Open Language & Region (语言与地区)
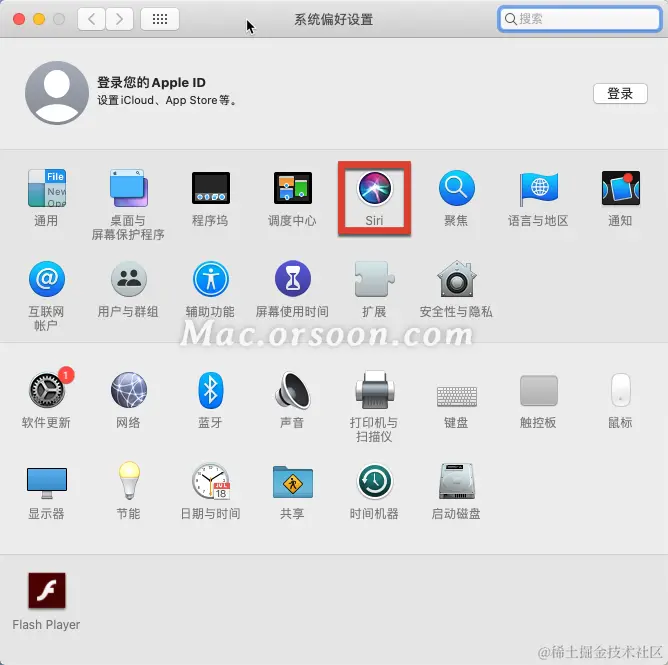 [x=538, y=188]
